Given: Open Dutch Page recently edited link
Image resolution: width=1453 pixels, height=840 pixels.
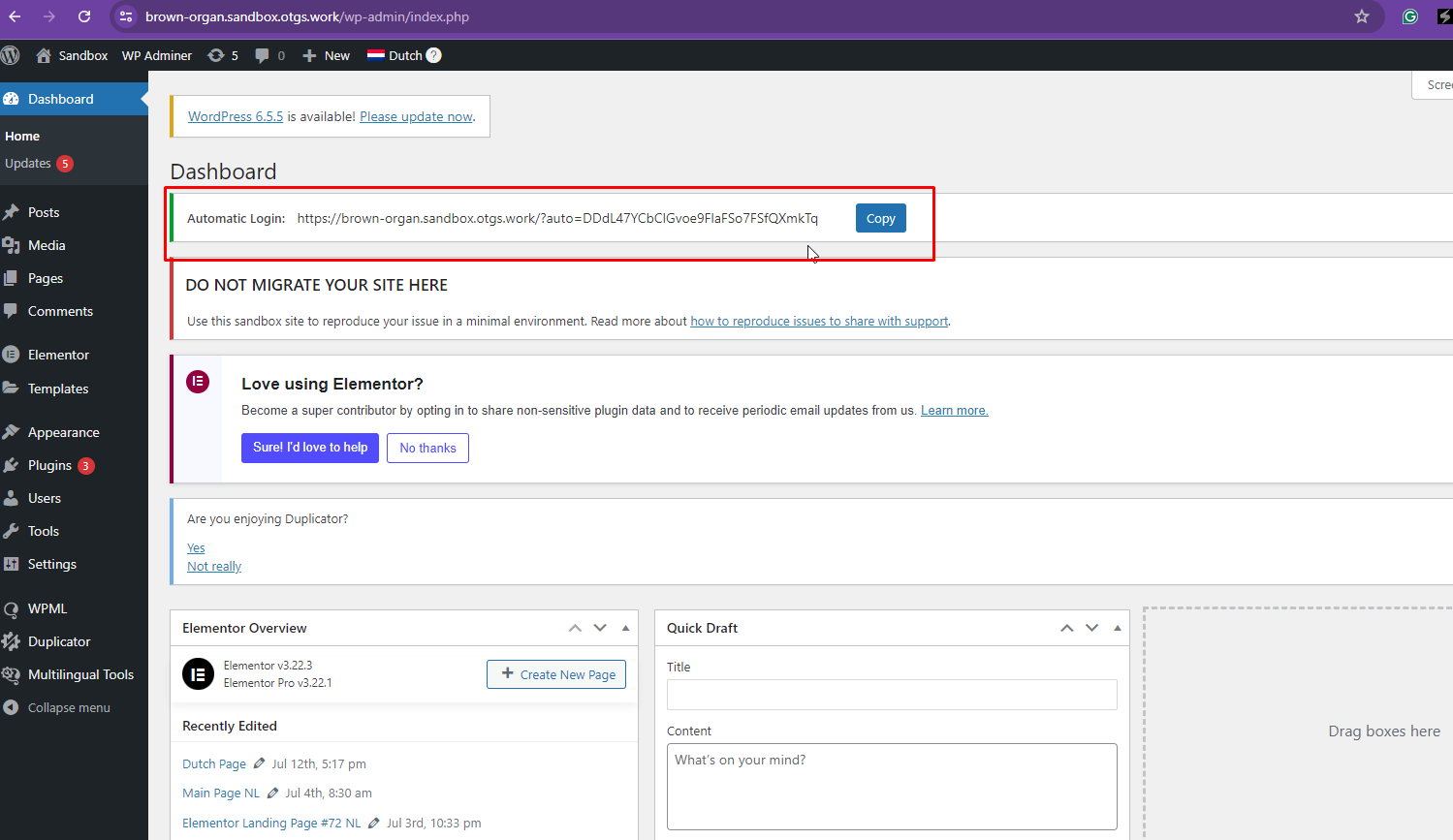Looking at the screenshot, I should pyautogui.click(x=214, y=763).
